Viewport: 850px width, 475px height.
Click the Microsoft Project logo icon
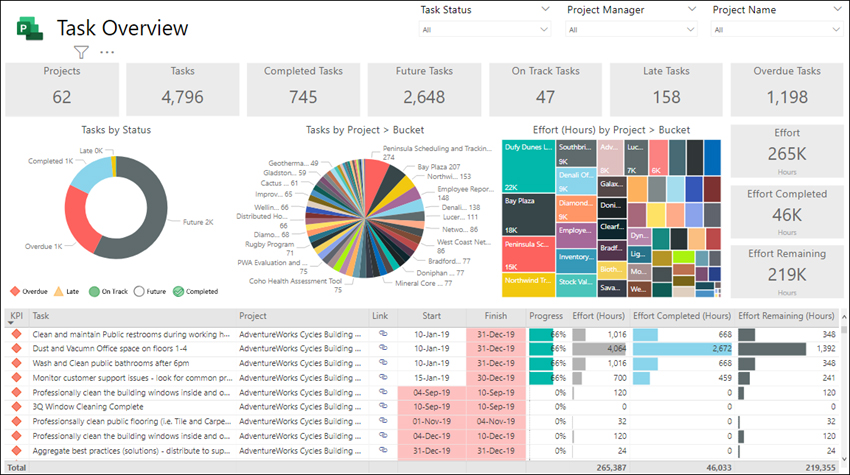click(x=30, y=28)
